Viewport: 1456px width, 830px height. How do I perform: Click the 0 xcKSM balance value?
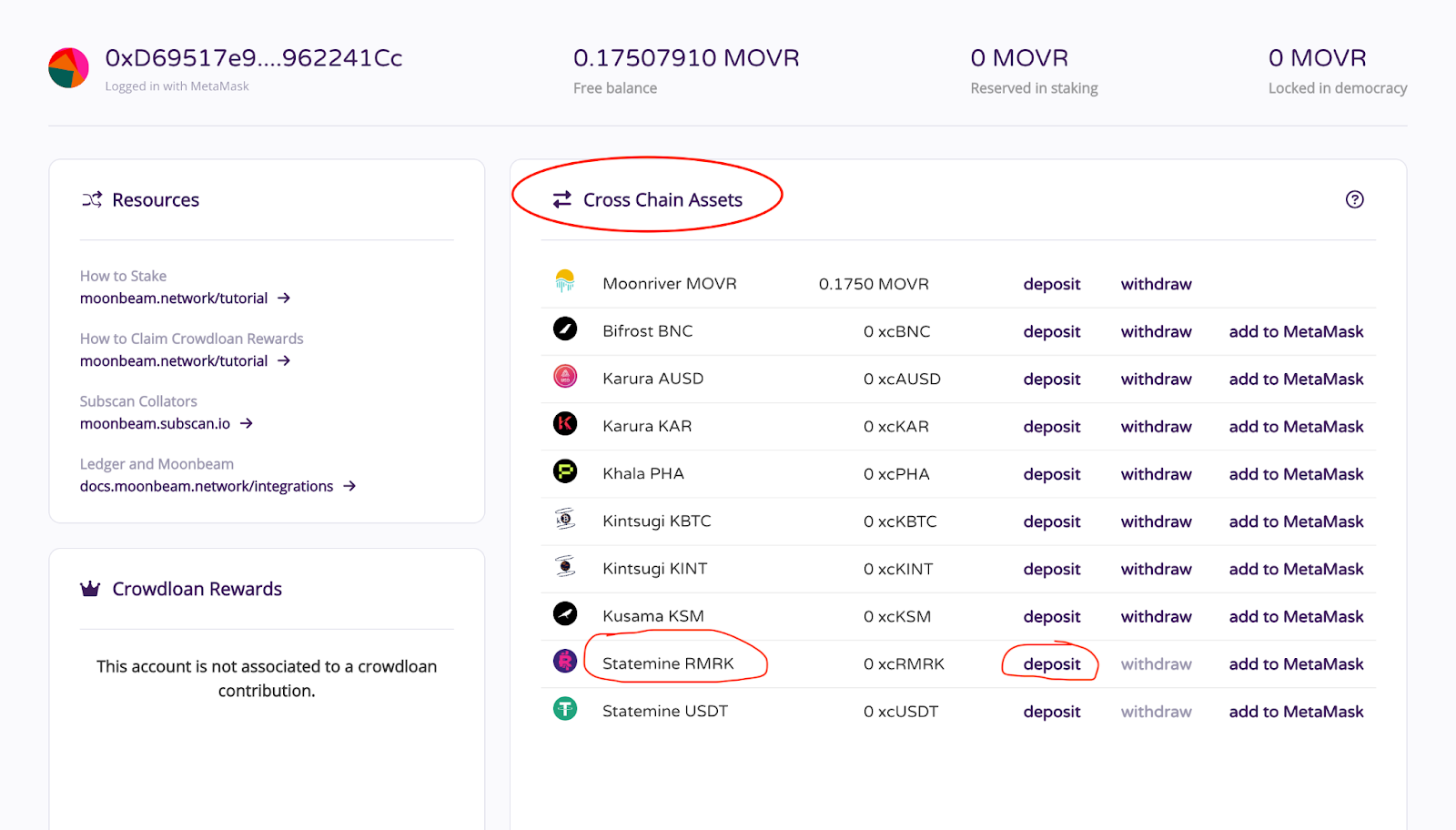[x=897, y=616]
